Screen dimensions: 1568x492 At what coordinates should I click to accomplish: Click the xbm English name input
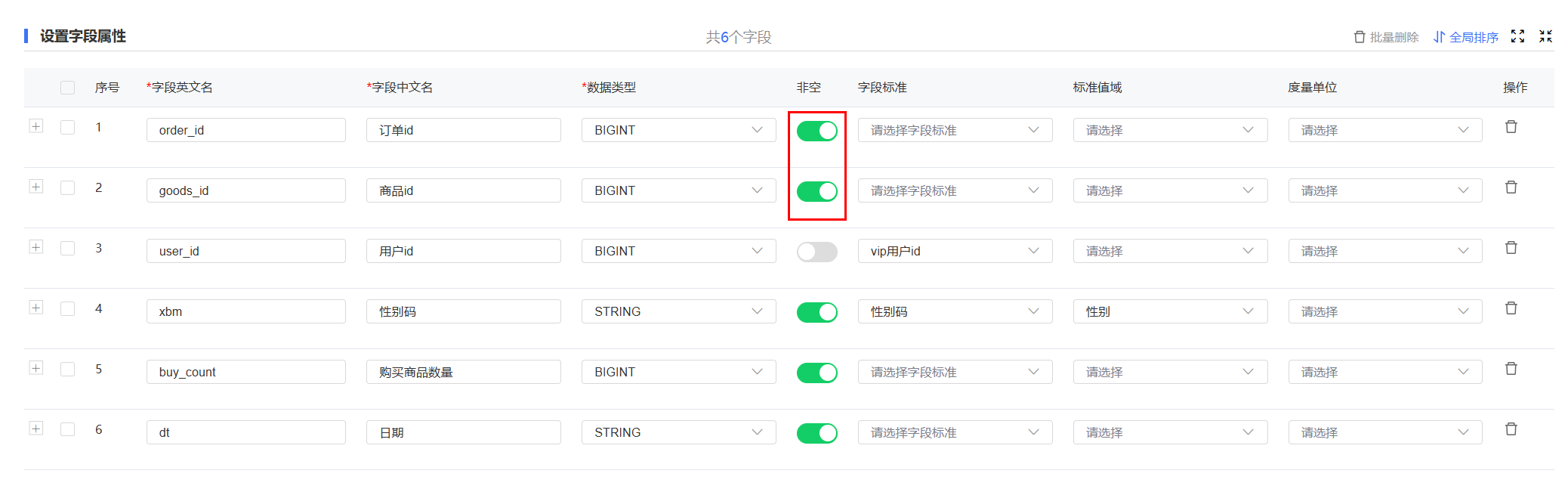click(x=245, y=311)
